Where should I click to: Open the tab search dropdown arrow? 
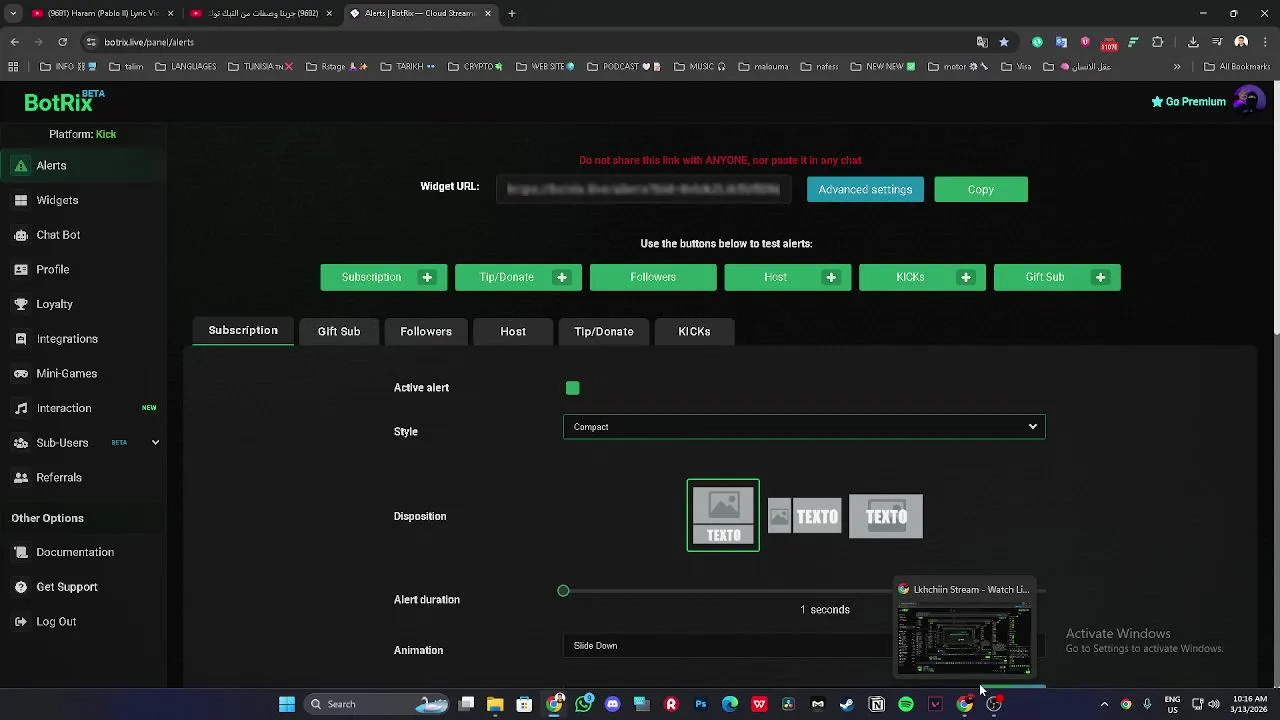pos(13,13)
